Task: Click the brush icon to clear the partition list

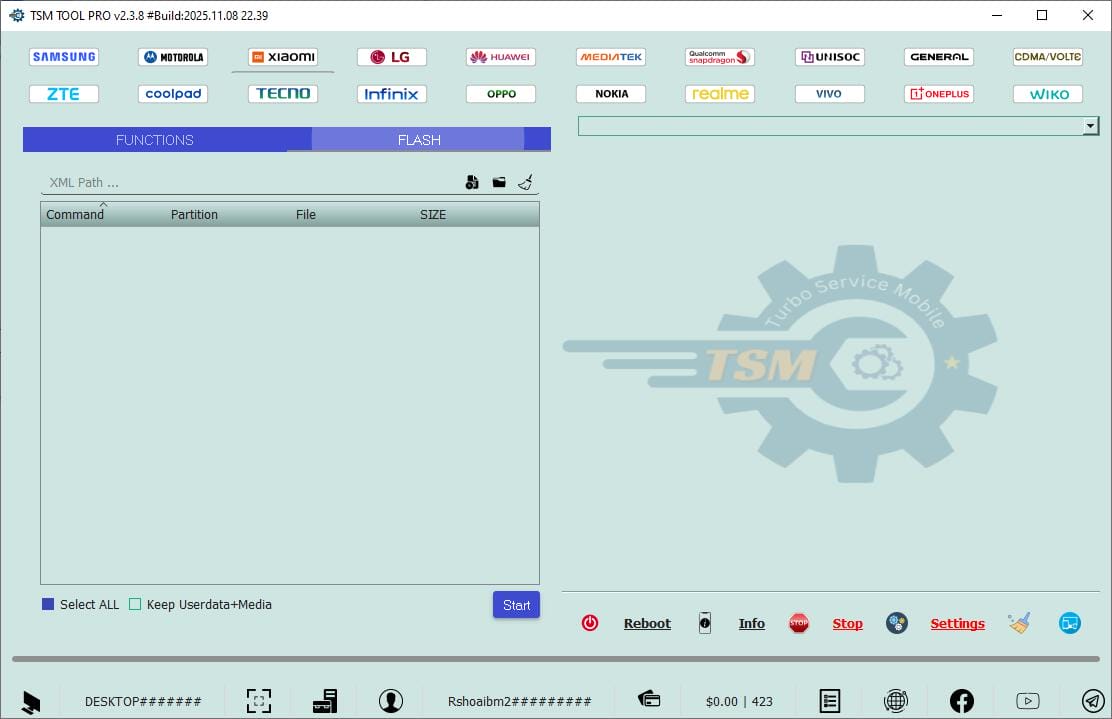Action: point(526,182)
